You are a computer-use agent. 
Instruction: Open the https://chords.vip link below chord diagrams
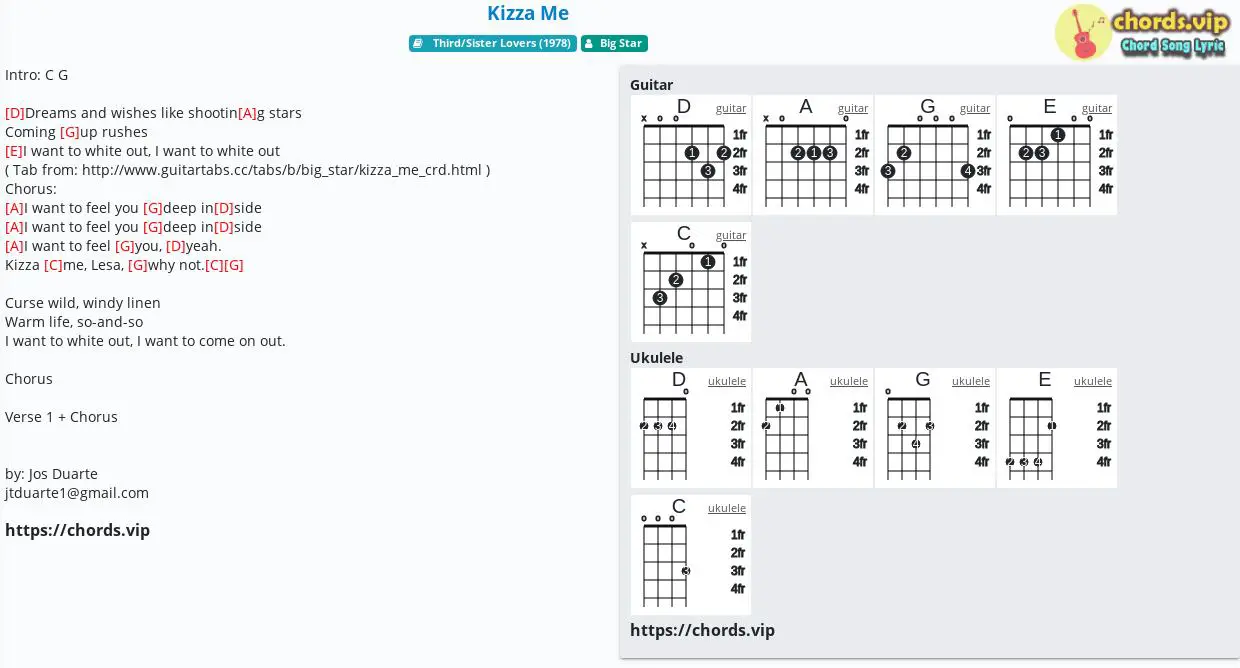(x=702, y=630)
